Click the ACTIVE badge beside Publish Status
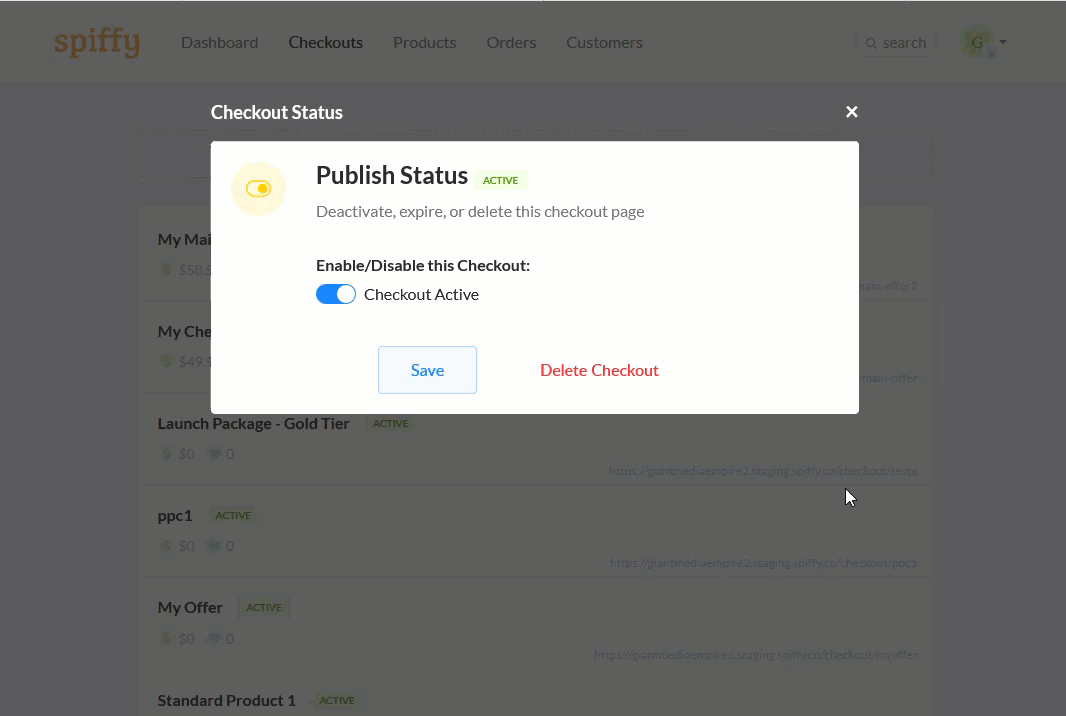The width and height of the screenshot is (1066, 716). pyautogui.click(x=500, y=180)
